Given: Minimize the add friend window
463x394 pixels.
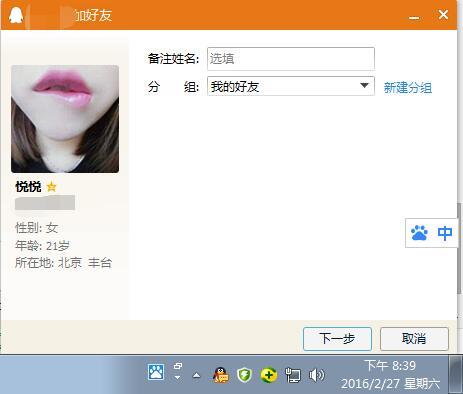Looking at the screenshot, I should 414,16.
